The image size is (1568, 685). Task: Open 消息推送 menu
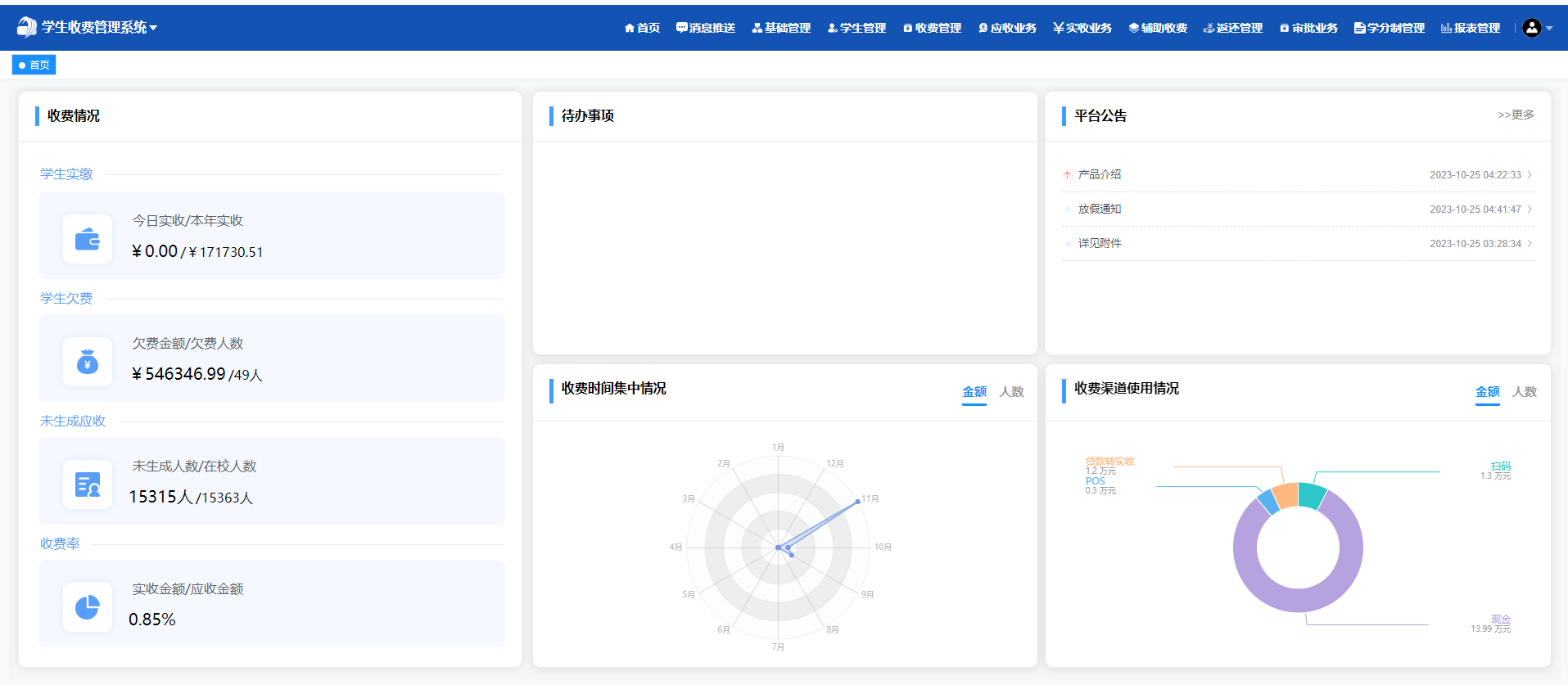click(x=706, y=28)
